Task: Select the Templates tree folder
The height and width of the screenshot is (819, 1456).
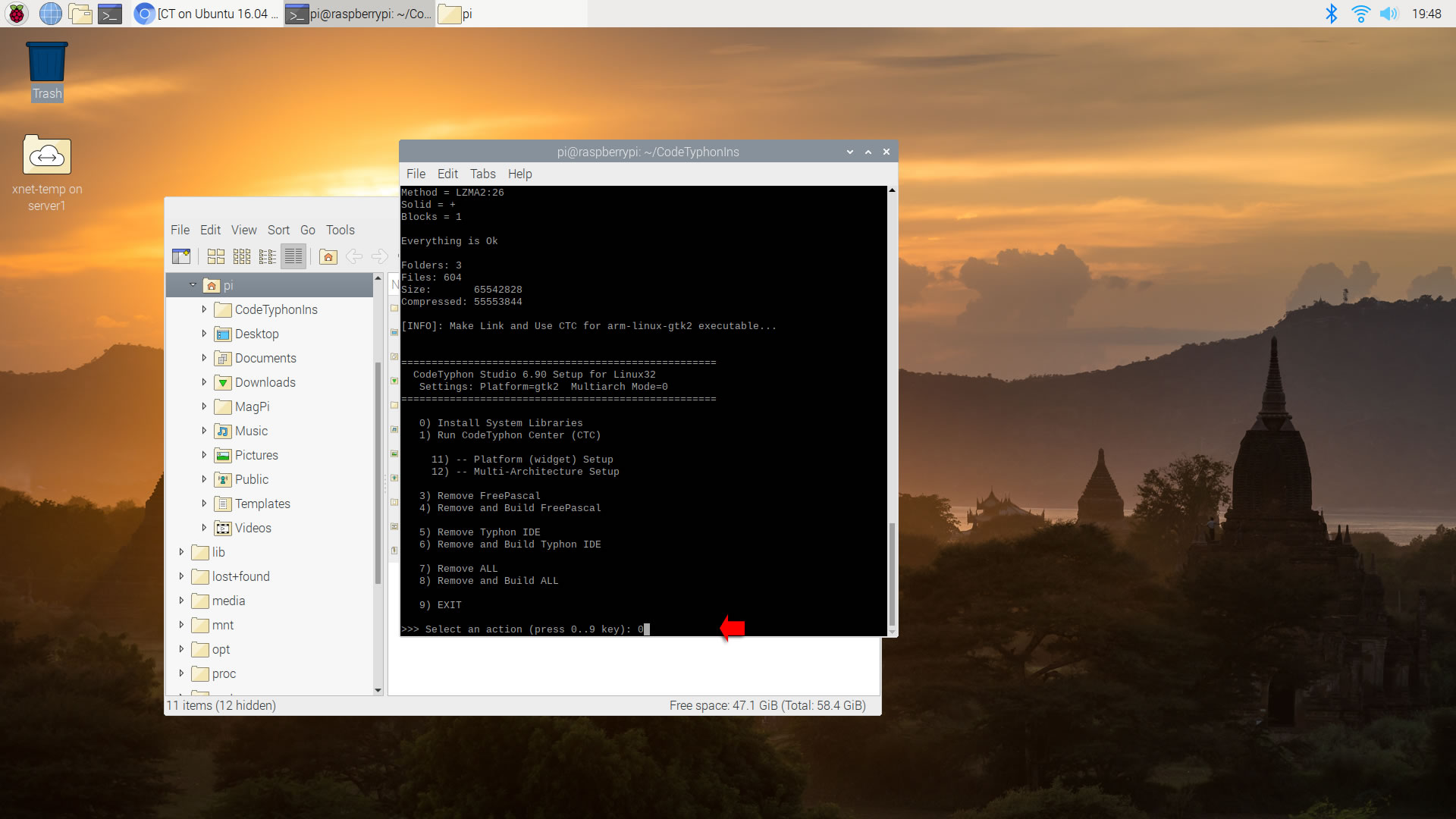Action: pyautogui.click(x=252, y=504)
